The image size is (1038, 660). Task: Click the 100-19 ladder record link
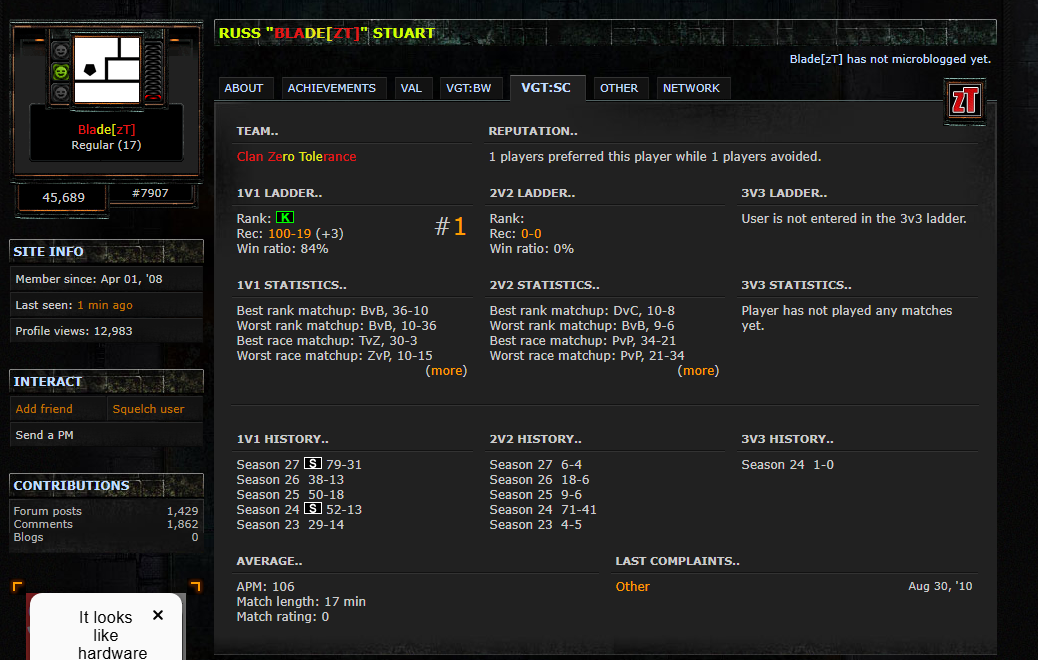289,234
